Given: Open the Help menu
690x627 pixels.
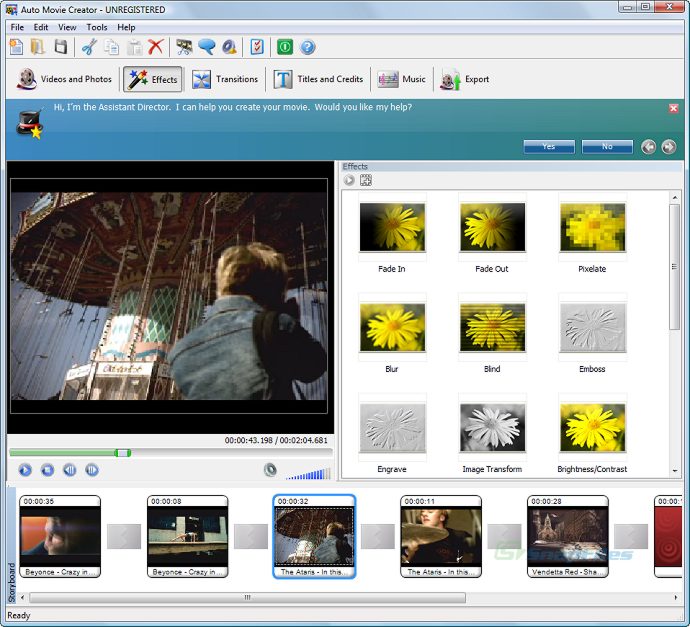Looking at the screenshot, I should [x=126, y=27].
